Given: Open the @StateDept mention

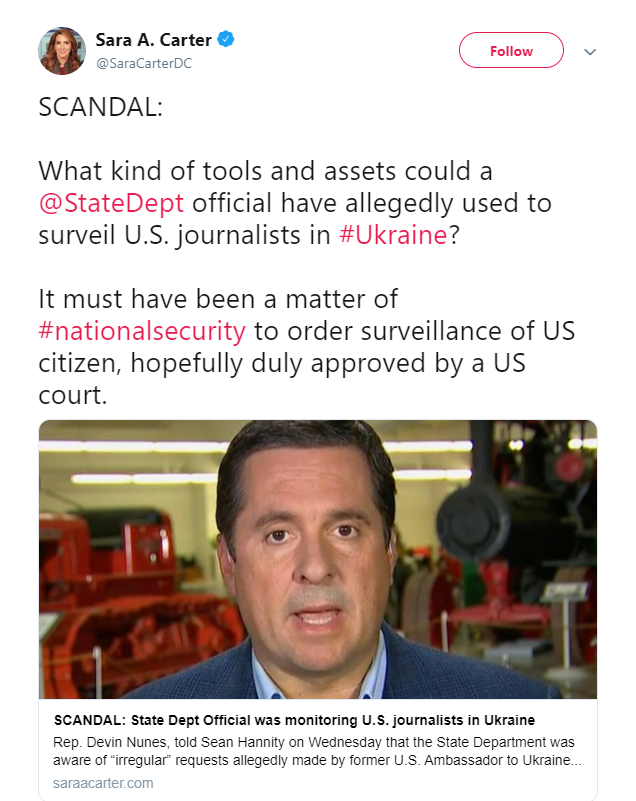Looking at the screenshot, I should pos(111,203).
